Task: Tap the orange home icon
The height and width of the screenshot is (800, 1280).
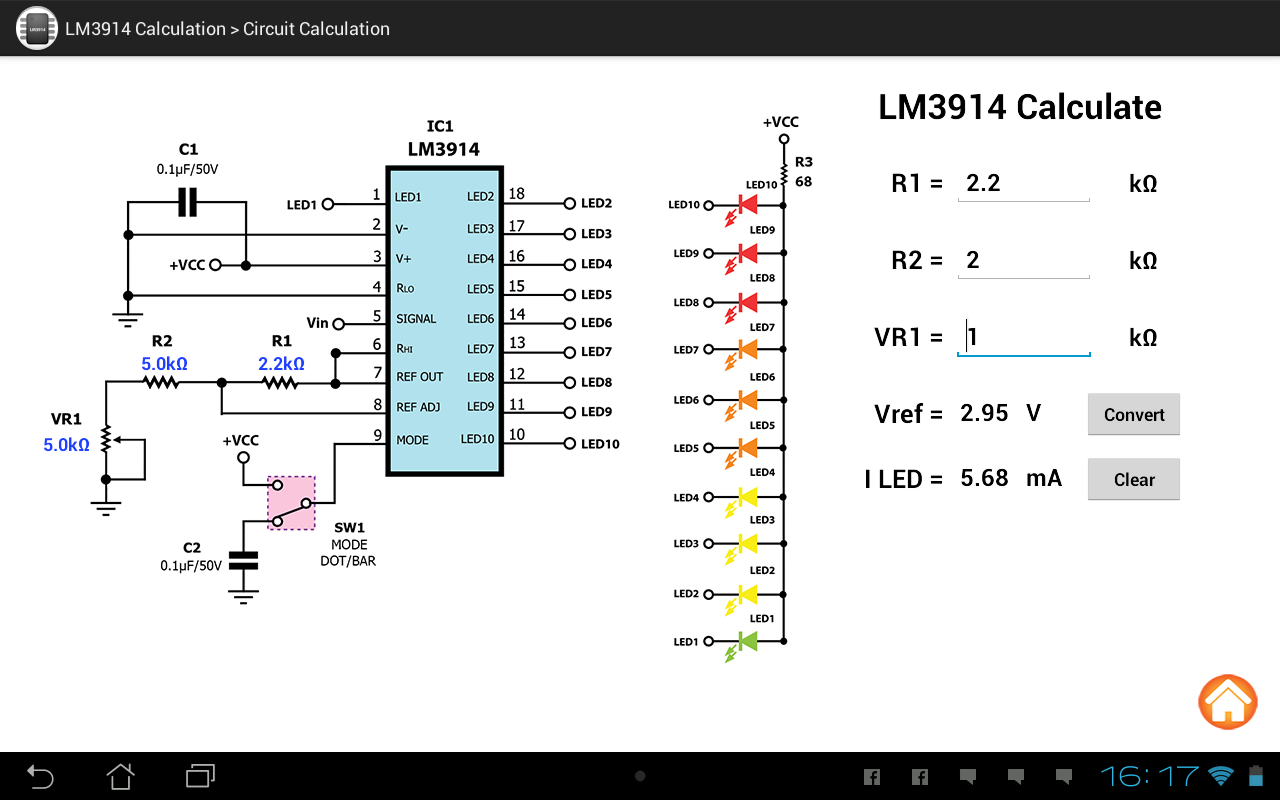Action: [x=1227, y=702]
